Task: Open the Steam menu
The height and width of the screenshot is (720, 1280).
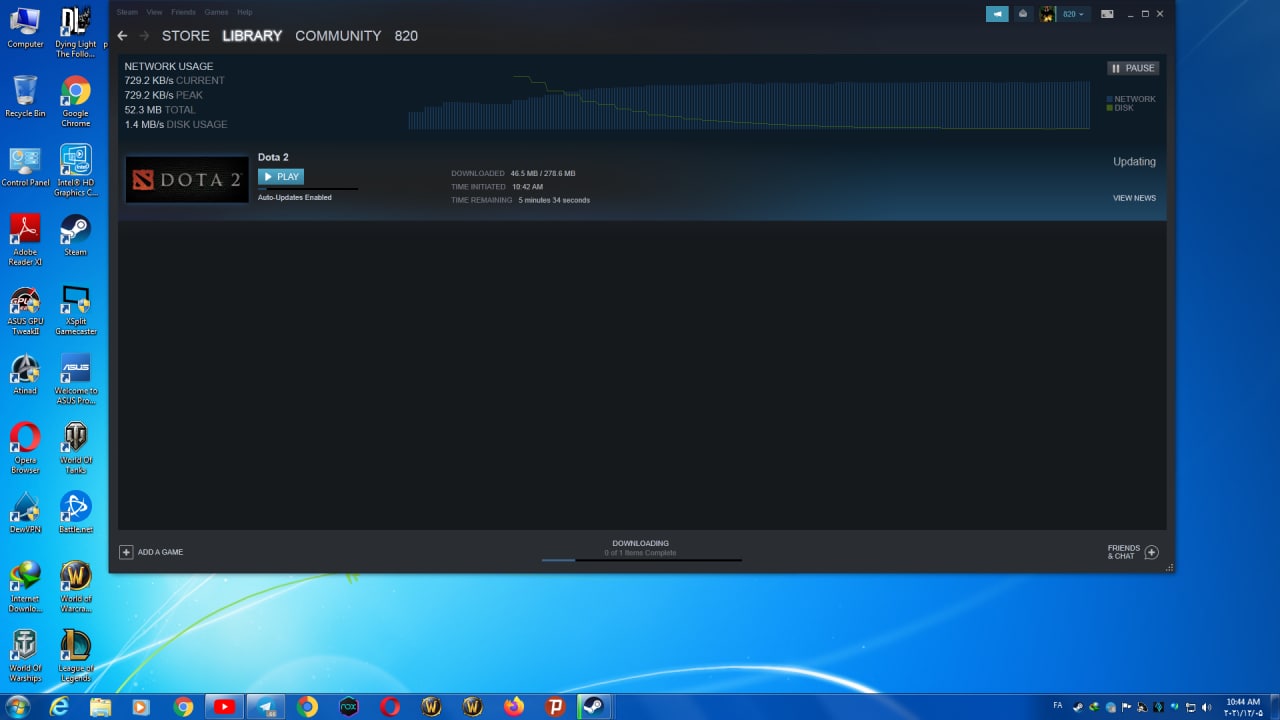Action: (127, 12)
